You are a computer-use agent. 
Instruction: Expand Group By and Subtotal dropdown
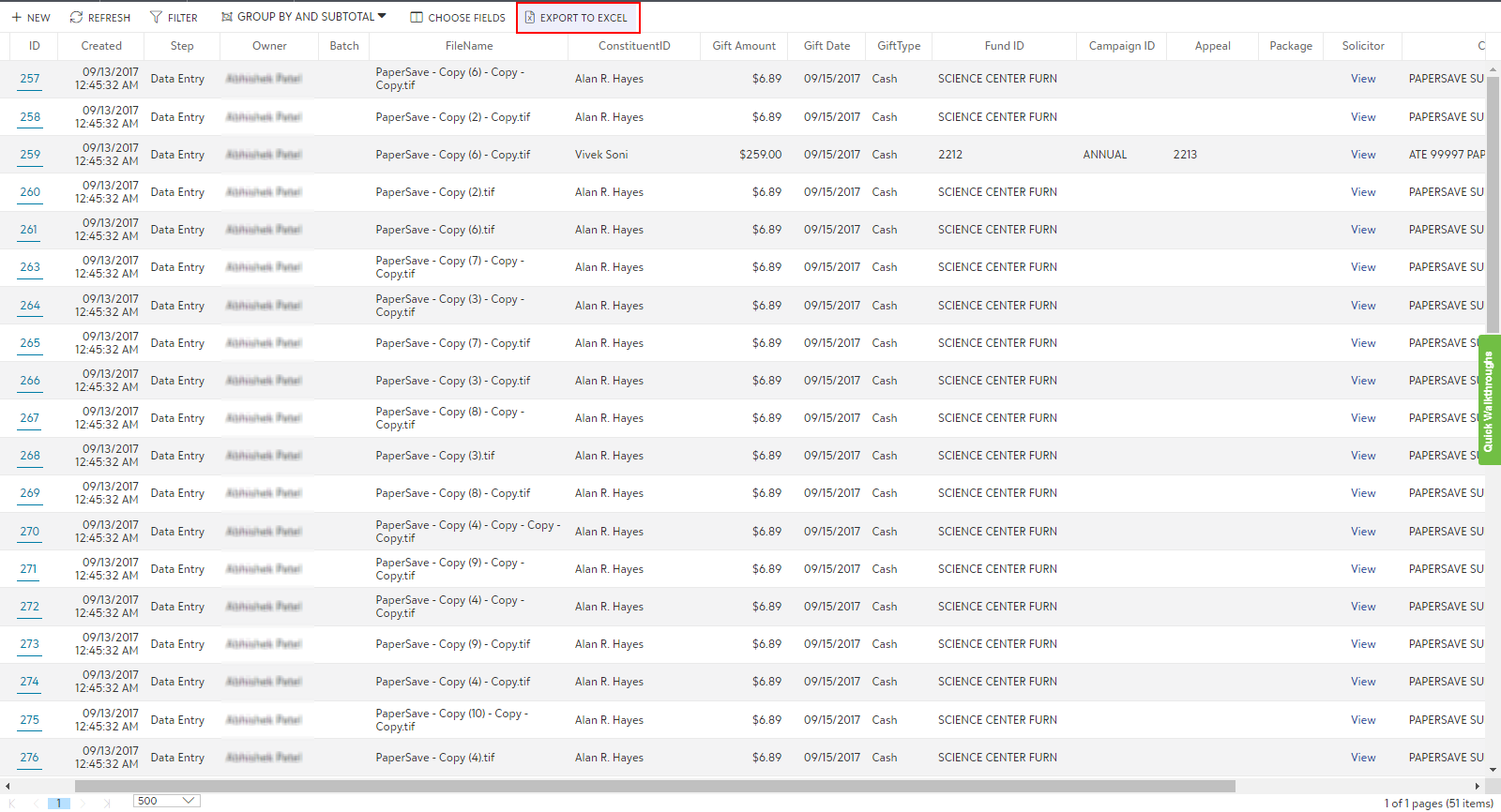[381, 16]
